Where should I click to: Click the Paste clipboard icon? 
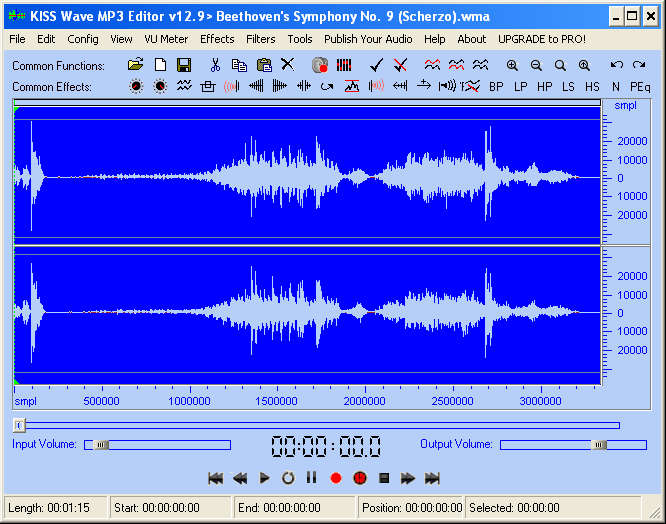[x=264, y=65]
